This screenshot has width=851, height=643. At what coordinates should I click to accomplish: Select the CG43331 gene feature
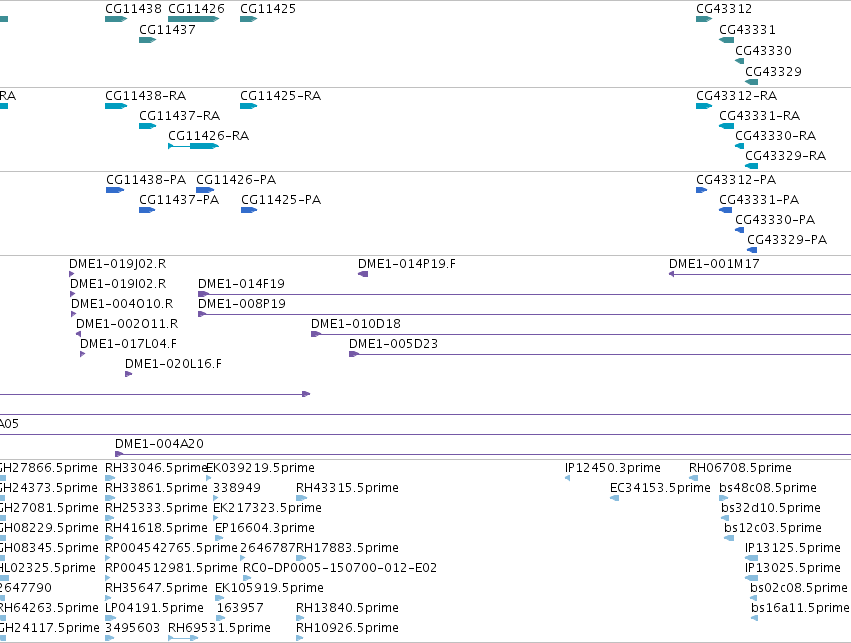click(726, 40)
